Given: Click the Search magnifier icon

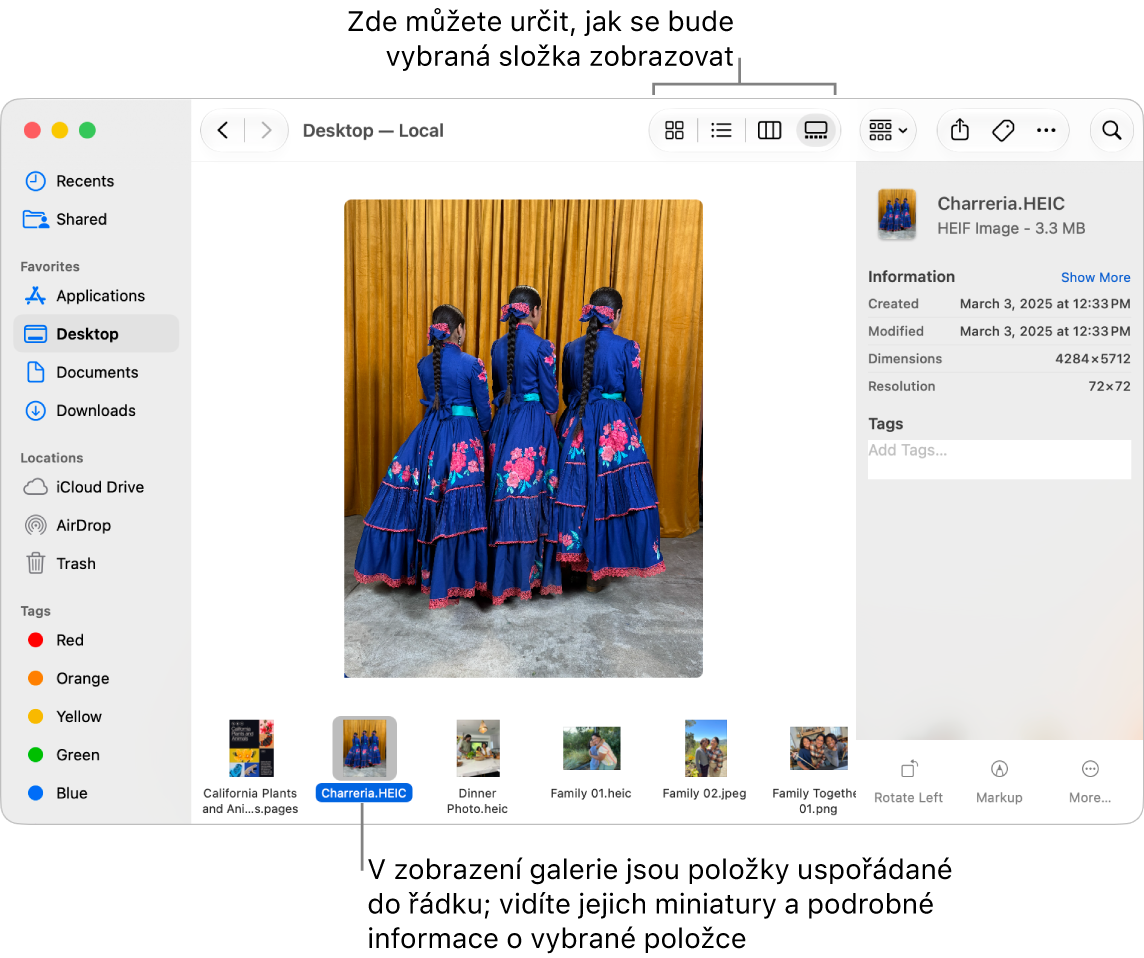Looking at the screenshot, I should pos(1112,131).
